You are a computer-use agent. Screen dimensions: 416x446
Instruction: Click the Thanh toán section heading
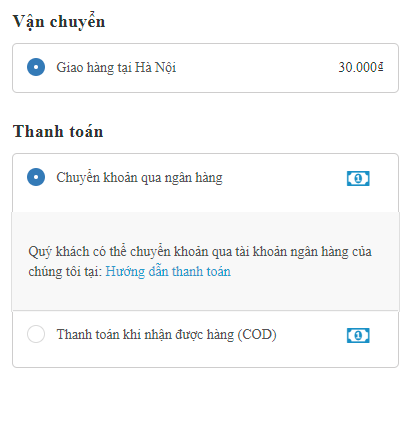coord(58,131)
